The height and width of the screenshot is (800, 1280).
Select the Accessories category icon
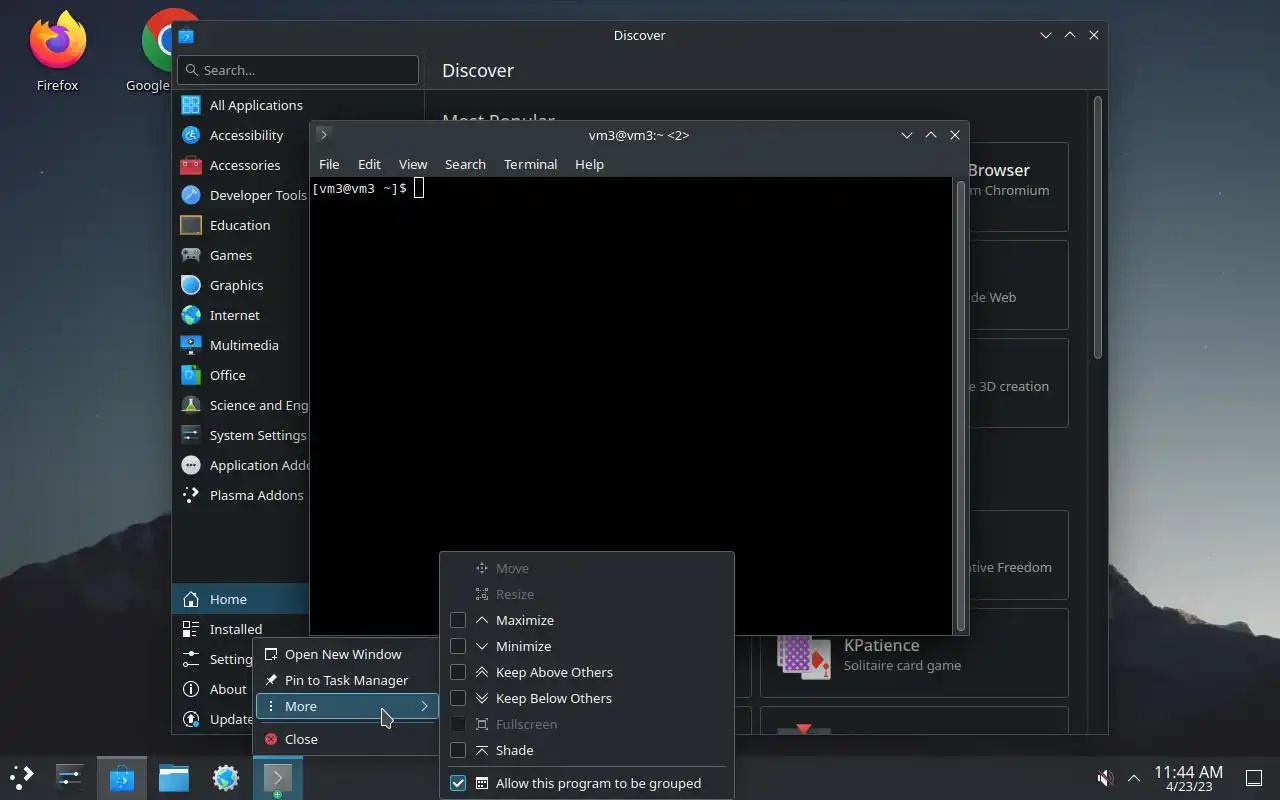[191, 165]
